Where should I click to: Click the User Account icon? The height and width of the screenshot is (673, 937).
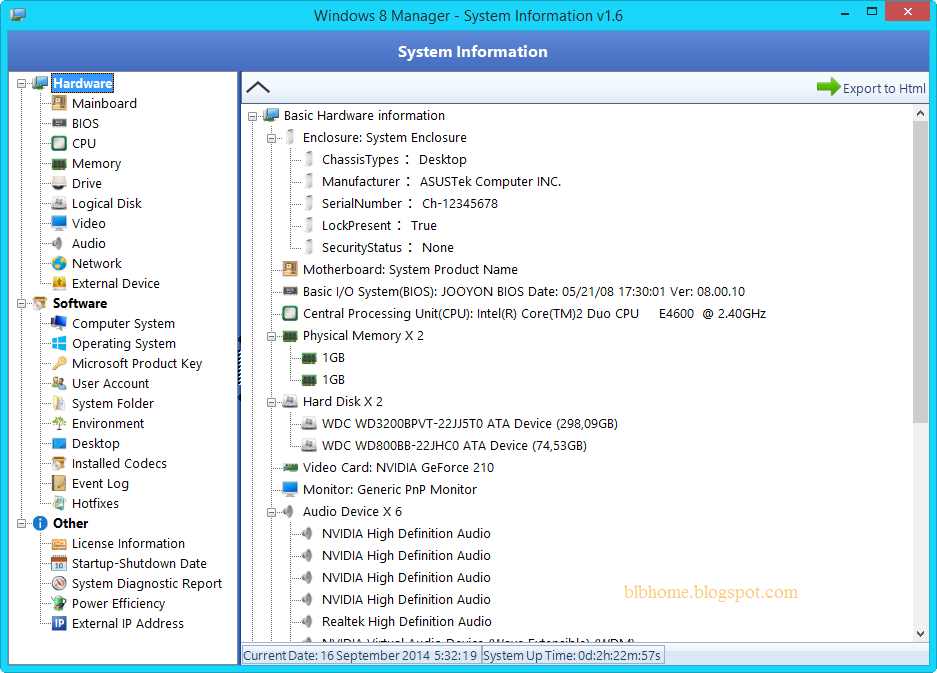click(x=59, y=383)
